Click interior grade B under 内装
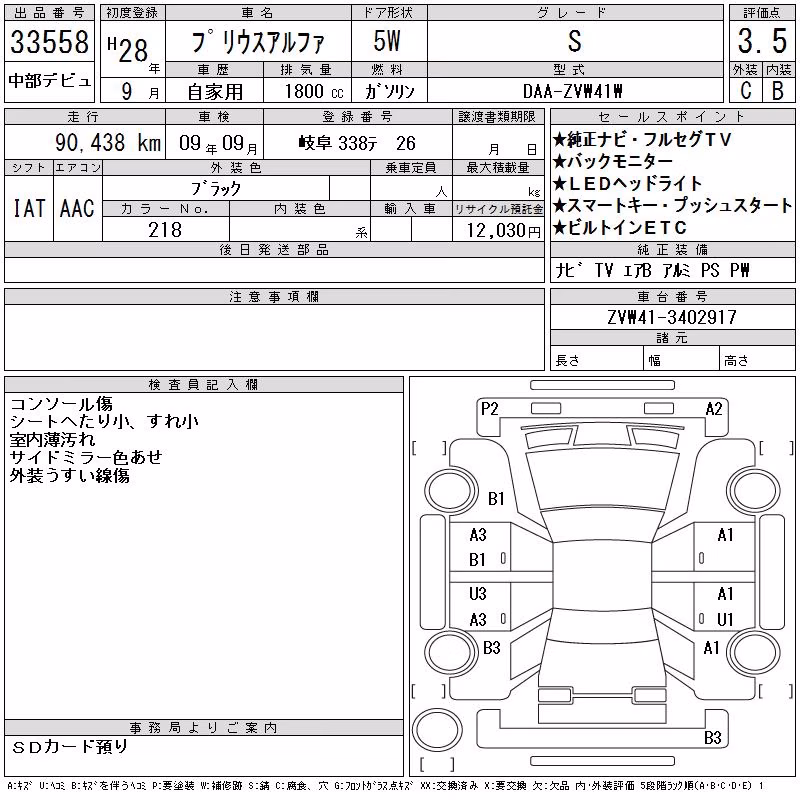Image resolution: width=800 pixels, height=800 pixels. (778, 90)
